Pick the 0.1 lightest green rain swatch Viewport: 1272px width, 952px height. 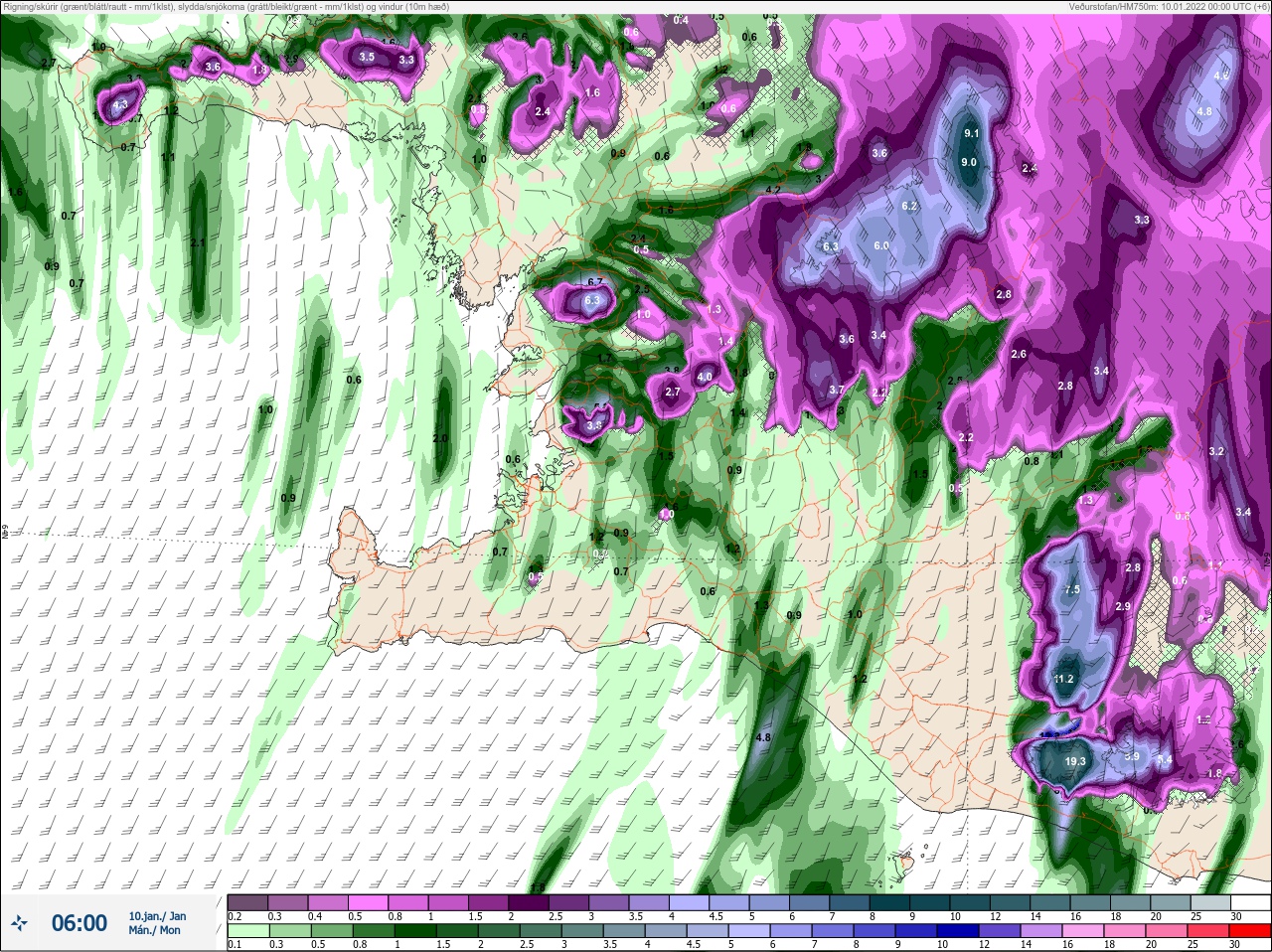click(x=246, y=931)
